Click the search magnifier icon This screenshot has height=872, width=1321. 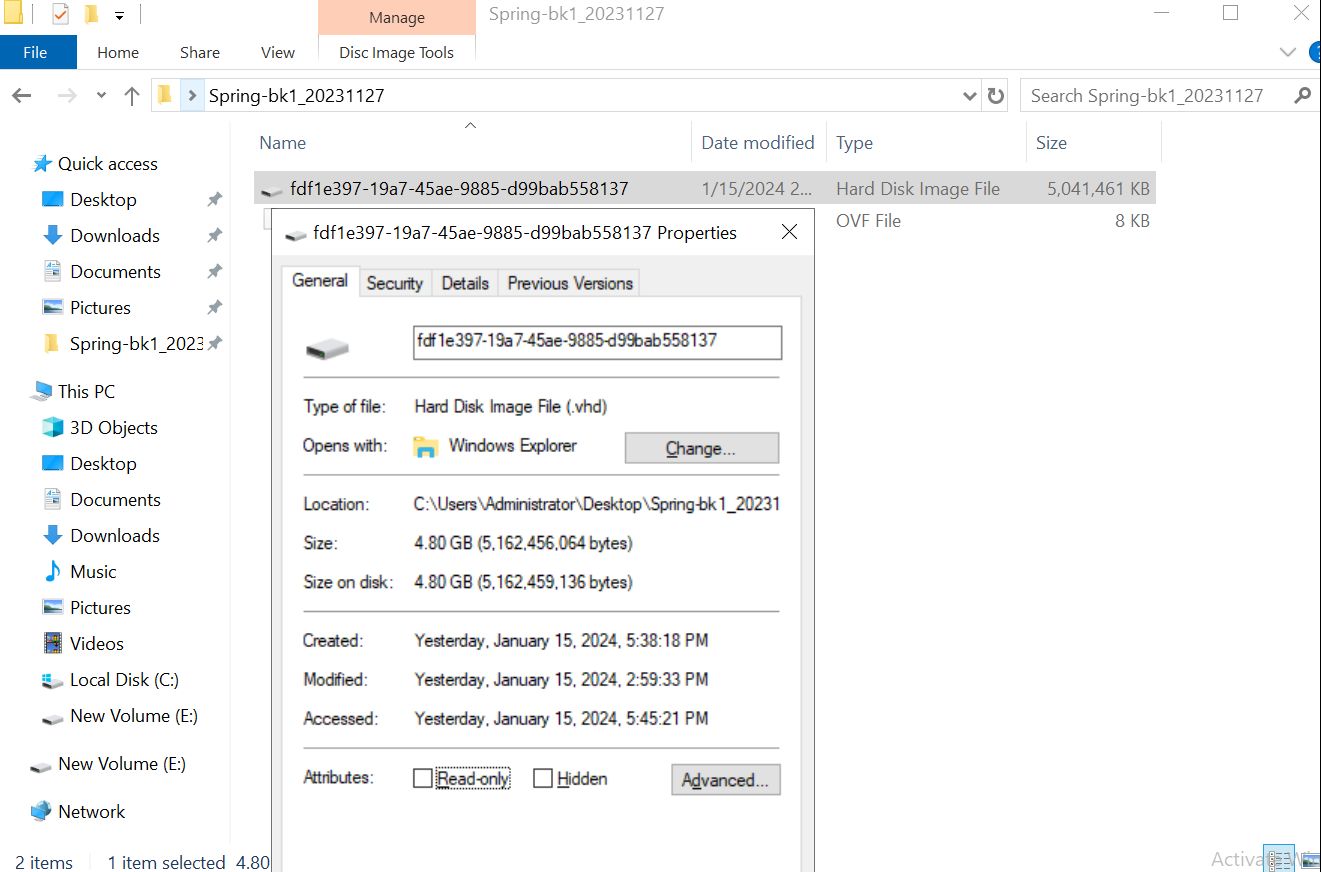coord(1302,96)
